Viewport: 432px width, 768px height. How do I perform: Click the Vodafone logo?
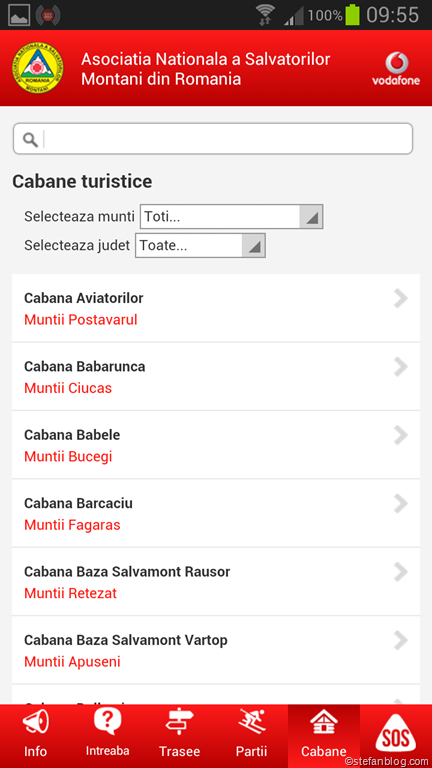coord(396,68)
